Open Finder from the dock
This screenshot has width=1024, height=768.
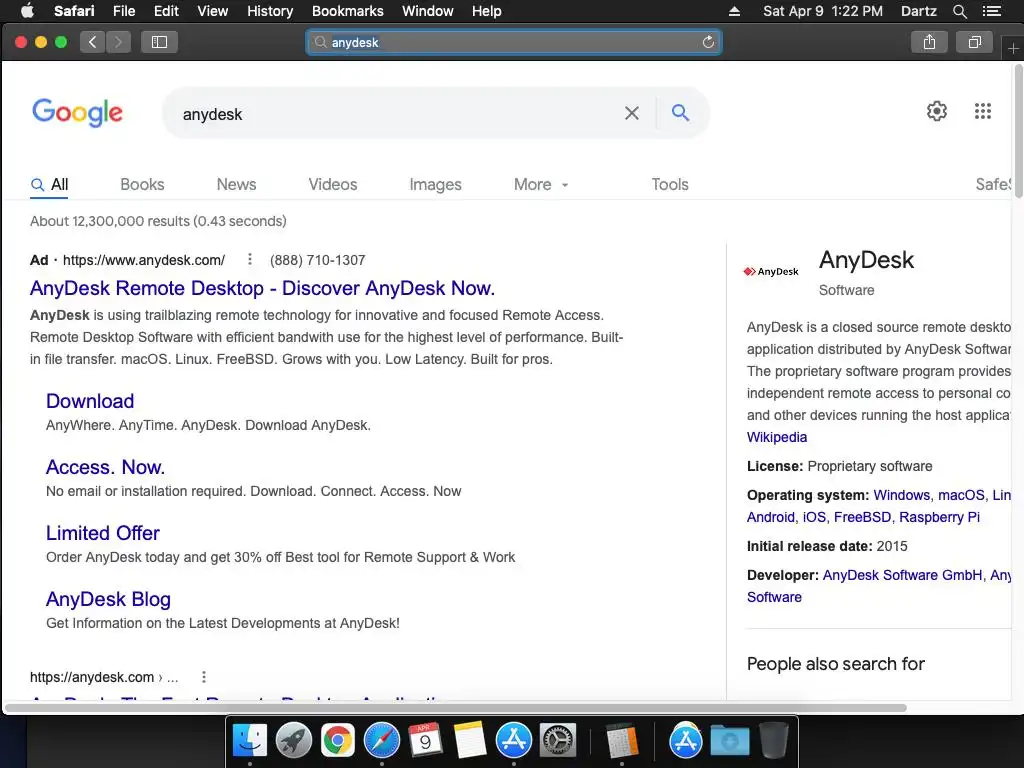[250, 741]
